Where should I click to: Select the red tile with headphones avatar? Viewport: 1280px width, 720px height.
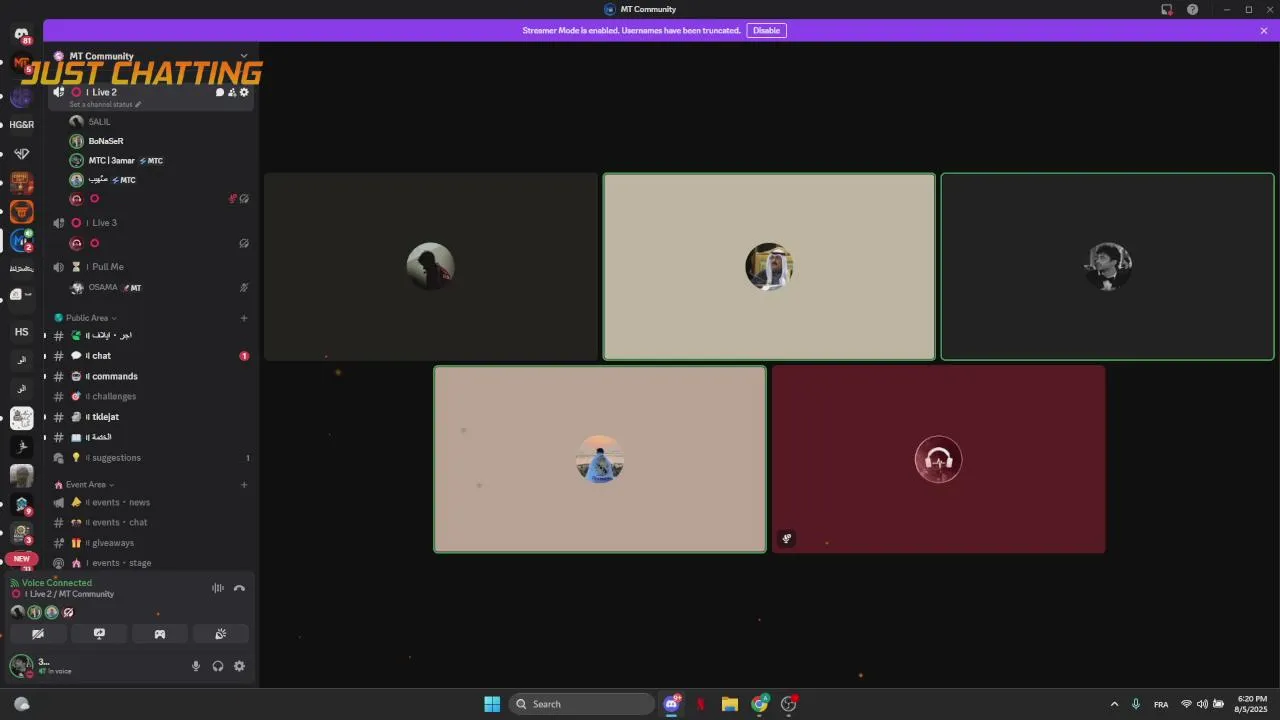[x=938, y=459]
